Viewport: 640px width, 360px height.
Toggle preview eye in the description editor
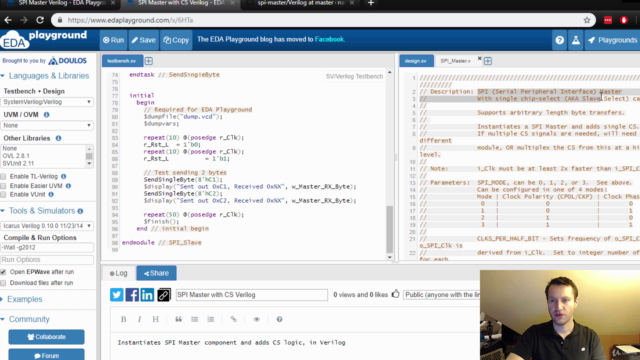click(x=256, y=319)
